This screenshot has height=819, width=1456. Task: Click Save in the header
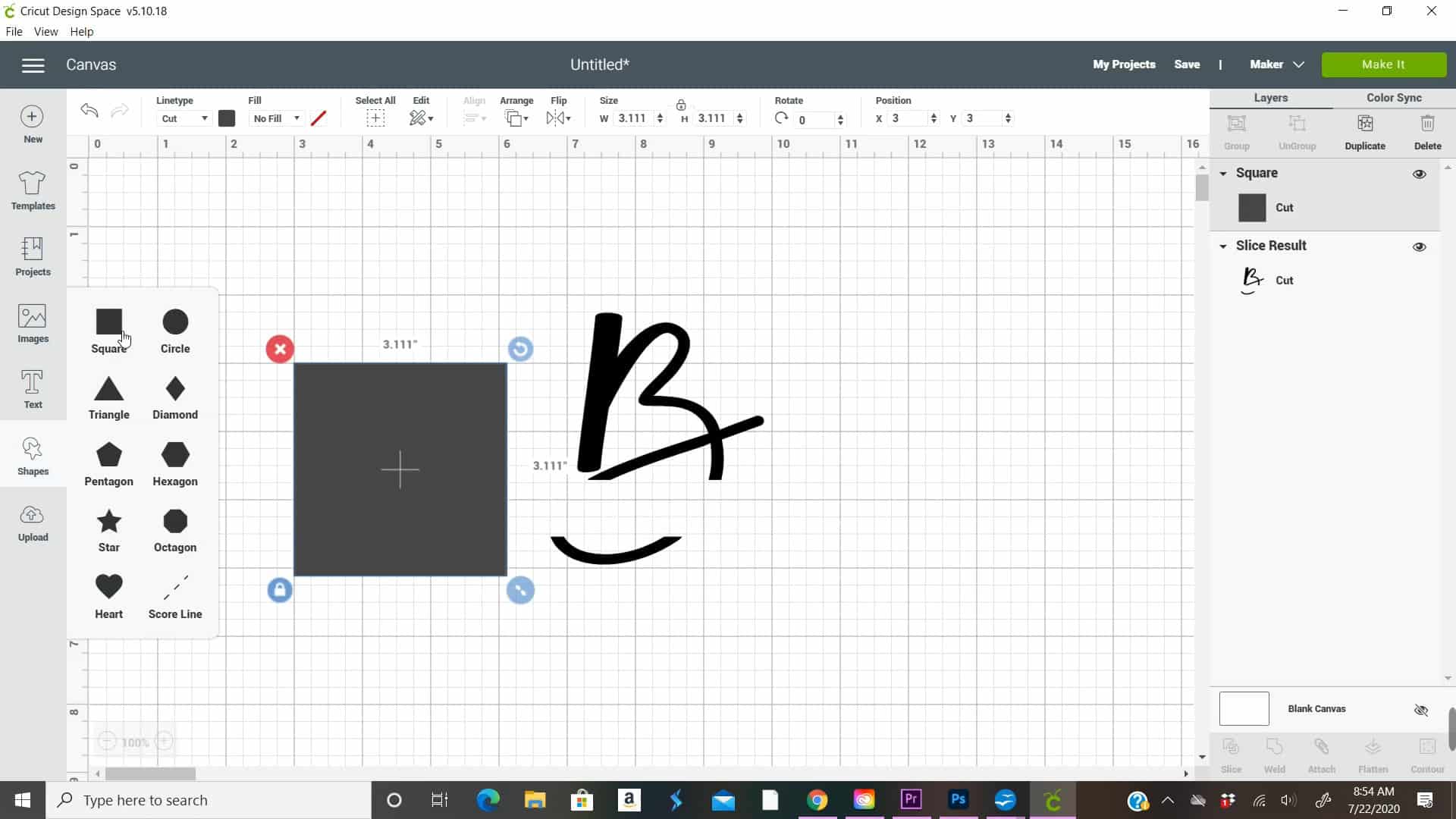[1187, 64]
